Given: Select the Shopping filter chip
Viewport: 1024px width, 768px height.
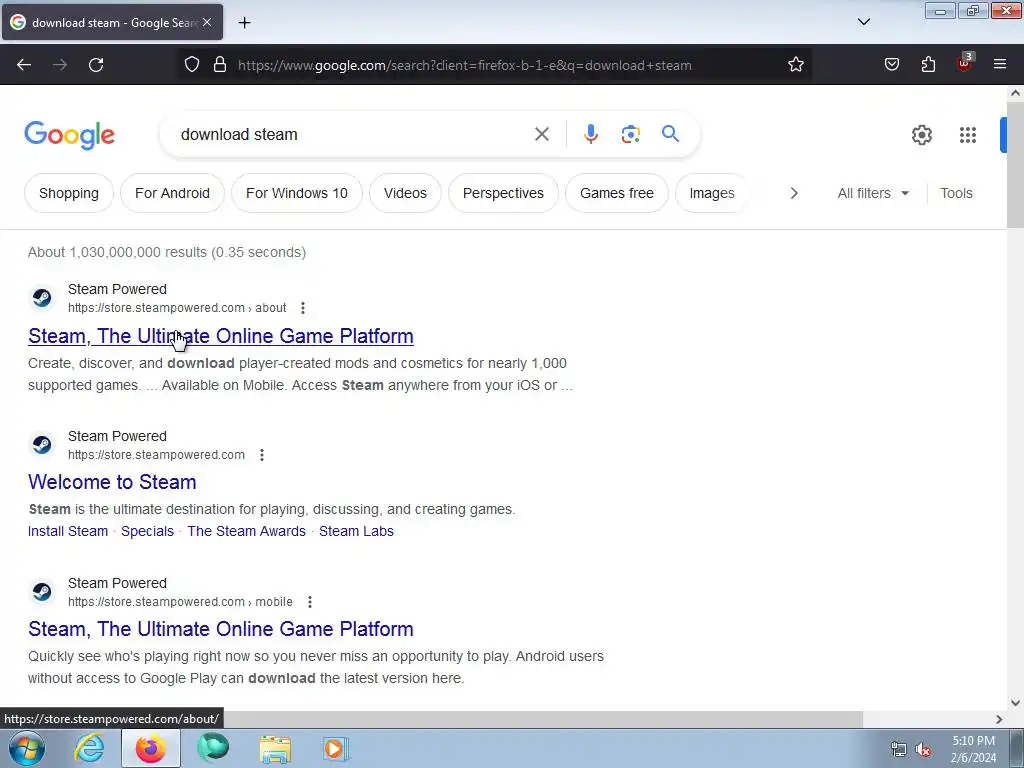Looking at the screenshot, I should [x=69, y=193].
